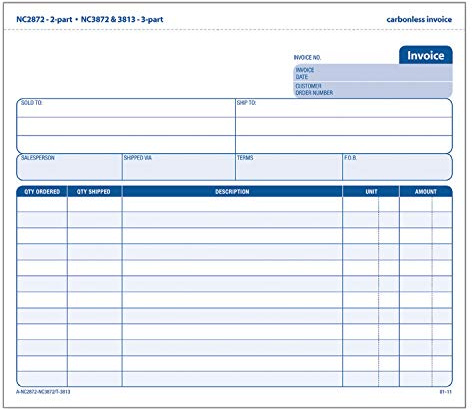Click the Sold To address box
The image size is (472, 409).
click(x=126, y=126)
